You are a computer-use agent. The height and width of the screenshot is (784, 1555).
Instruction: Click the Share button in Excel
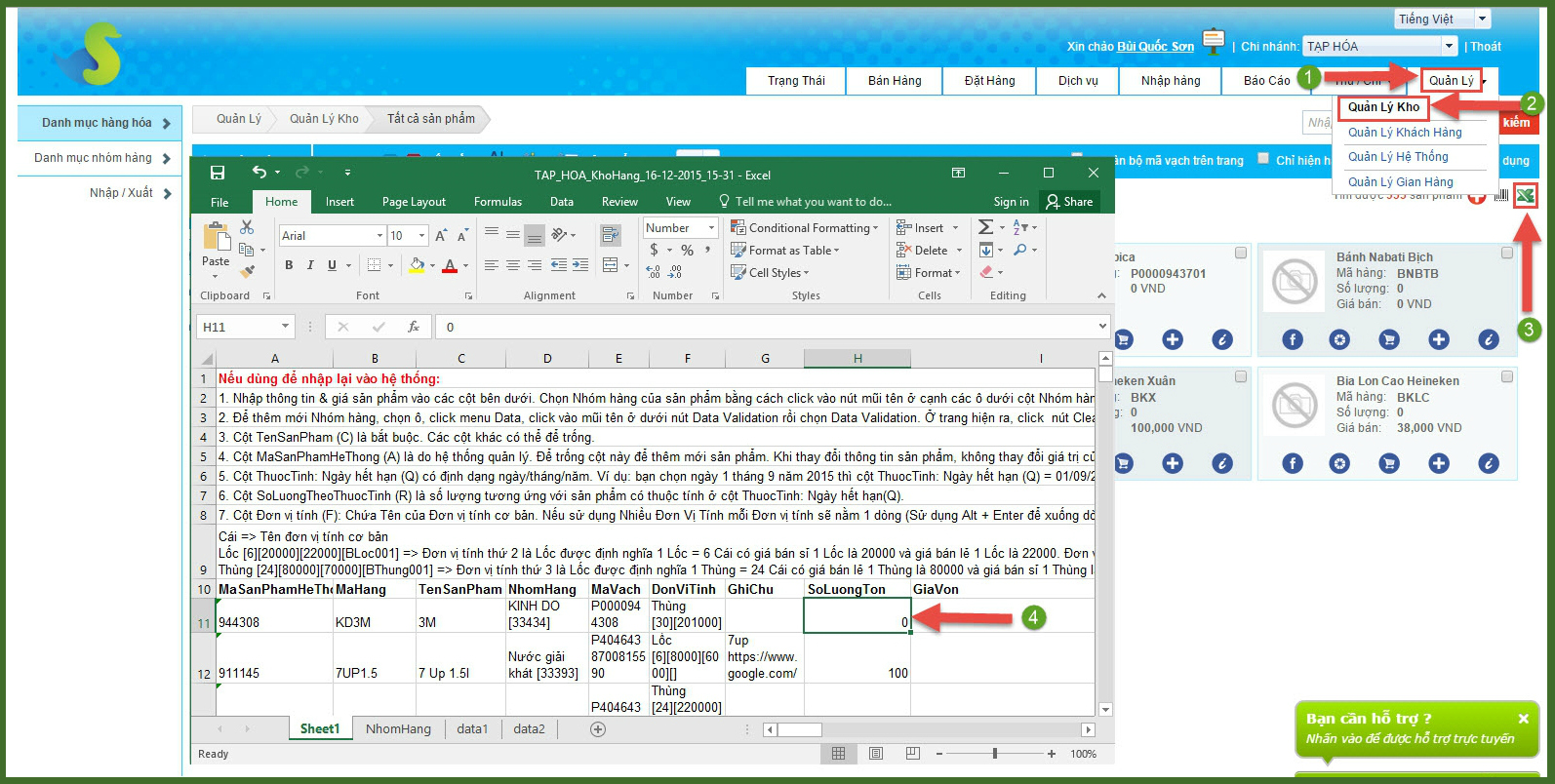click(x=1069, y=202)
